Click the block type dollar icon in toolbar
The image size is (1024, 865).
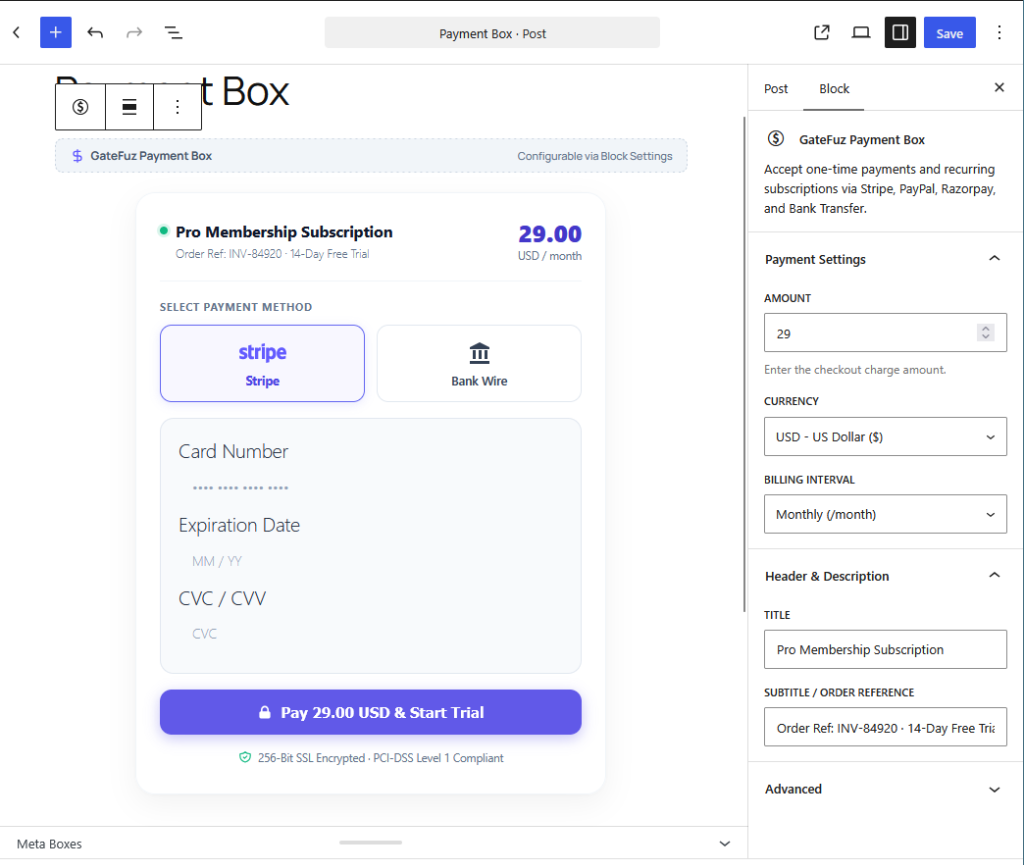click(80, 107)
